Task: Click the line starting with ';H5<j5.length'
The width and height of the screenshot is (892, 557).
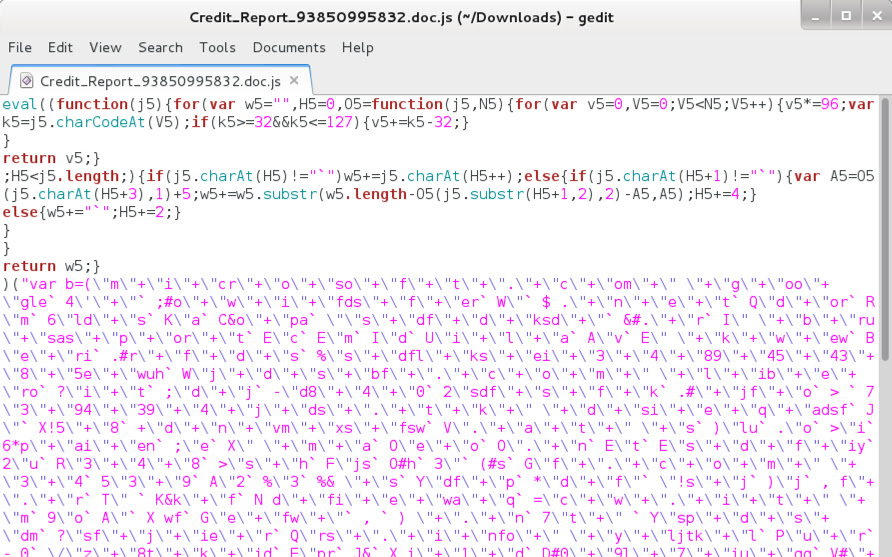Action: pos(438,176)
